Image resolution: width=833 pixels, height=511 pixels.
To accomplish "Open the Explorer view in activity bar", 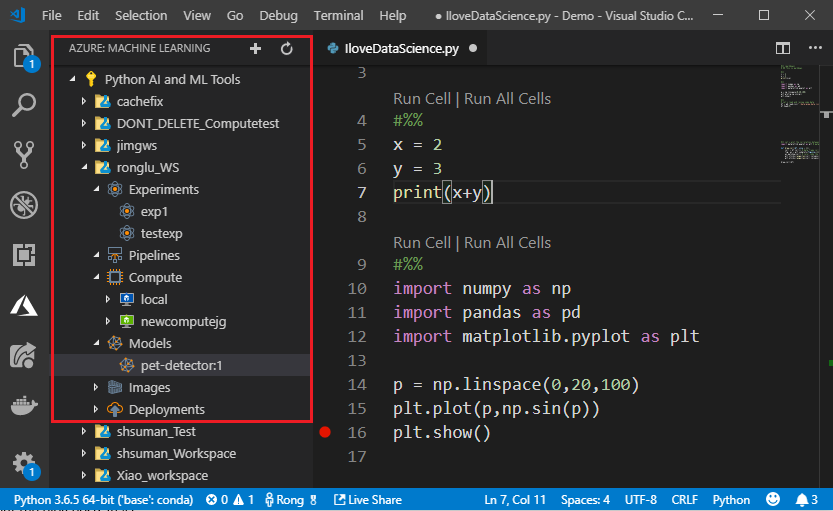I will pyautogui.click(x=24, y=56).
